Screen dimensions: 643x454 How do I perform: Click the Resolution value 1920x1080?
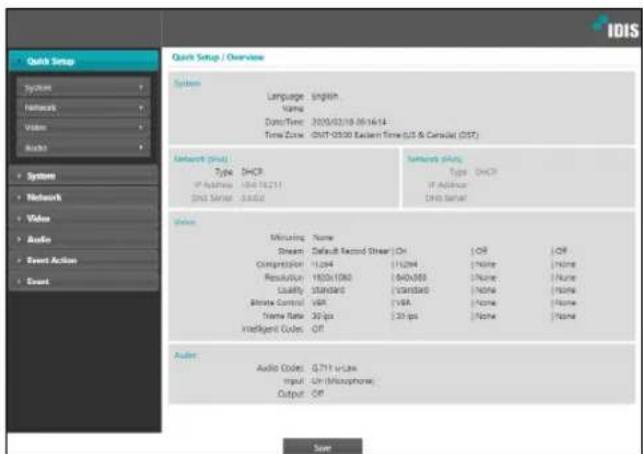(x=332, y=278)
